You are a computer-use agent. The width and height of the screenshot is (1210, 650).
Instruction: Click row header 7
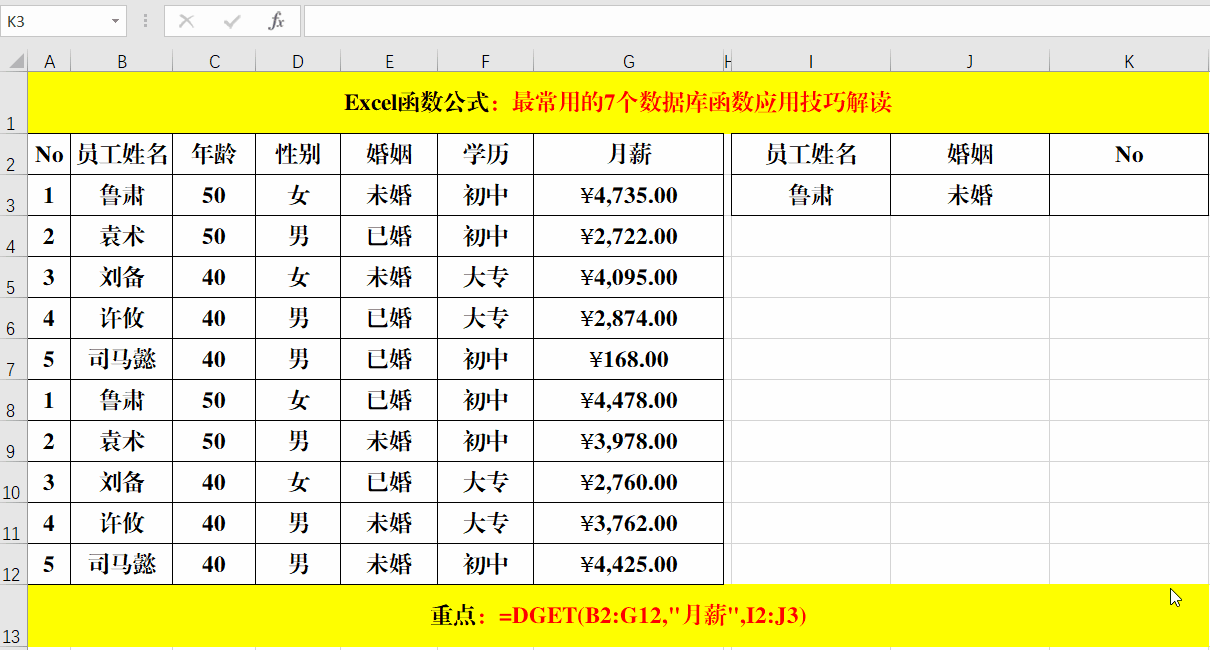(x=12, y=359)
